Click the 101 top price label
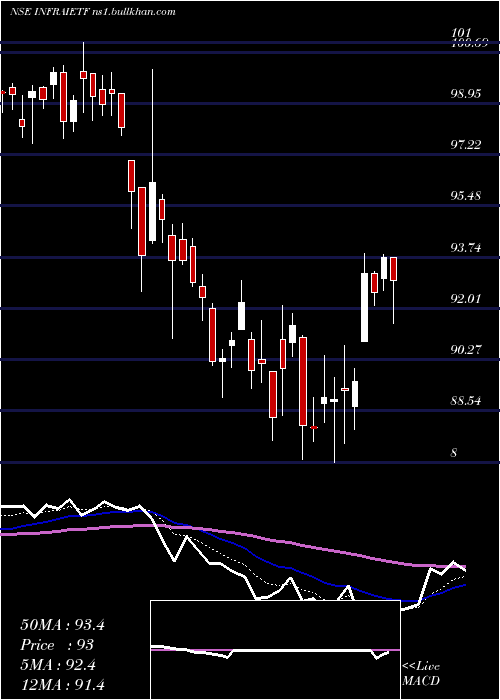 tap(461, 33)
